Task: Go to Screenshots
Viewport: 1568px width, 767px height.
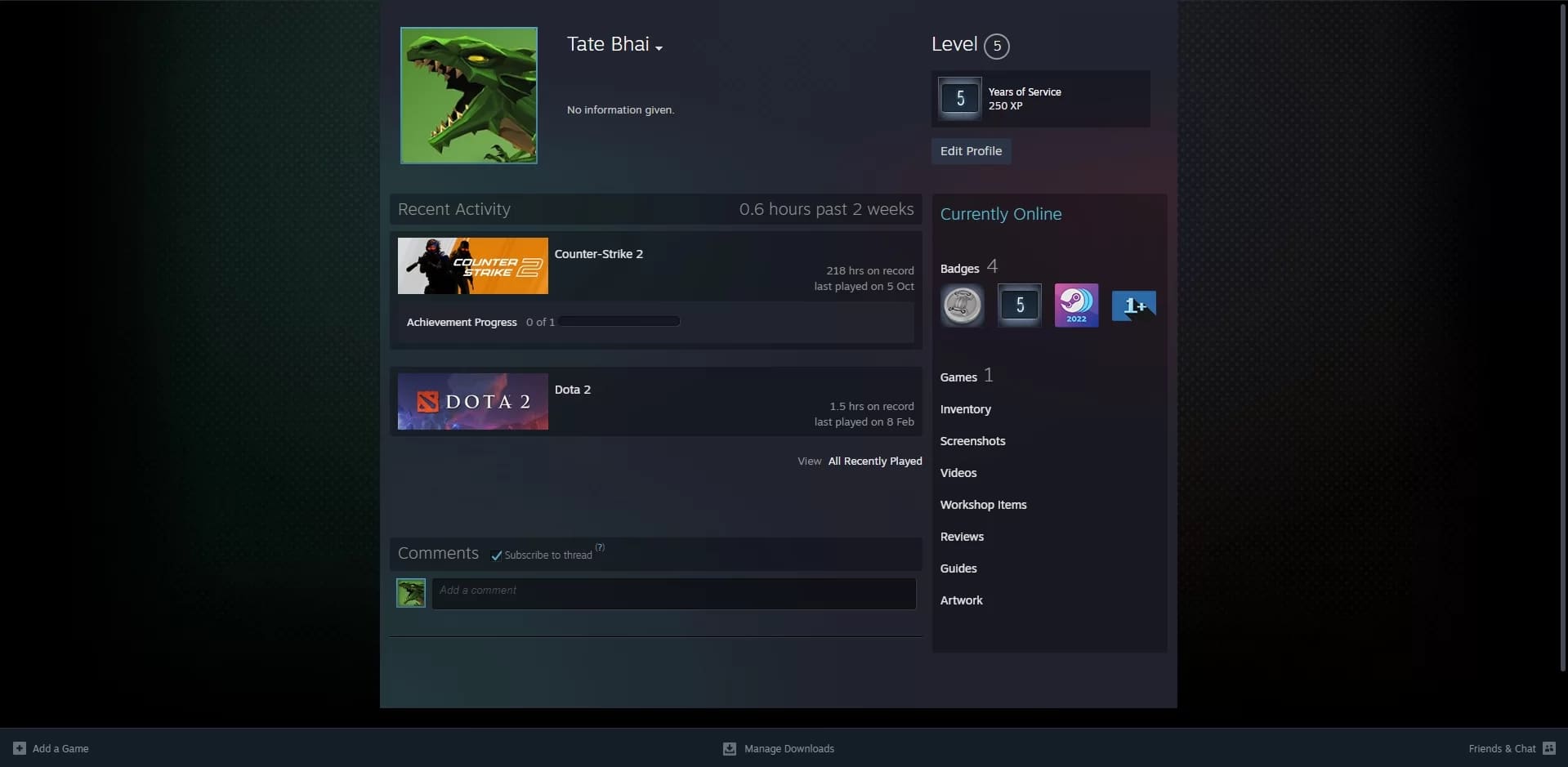Action: (x=972, y=441)
